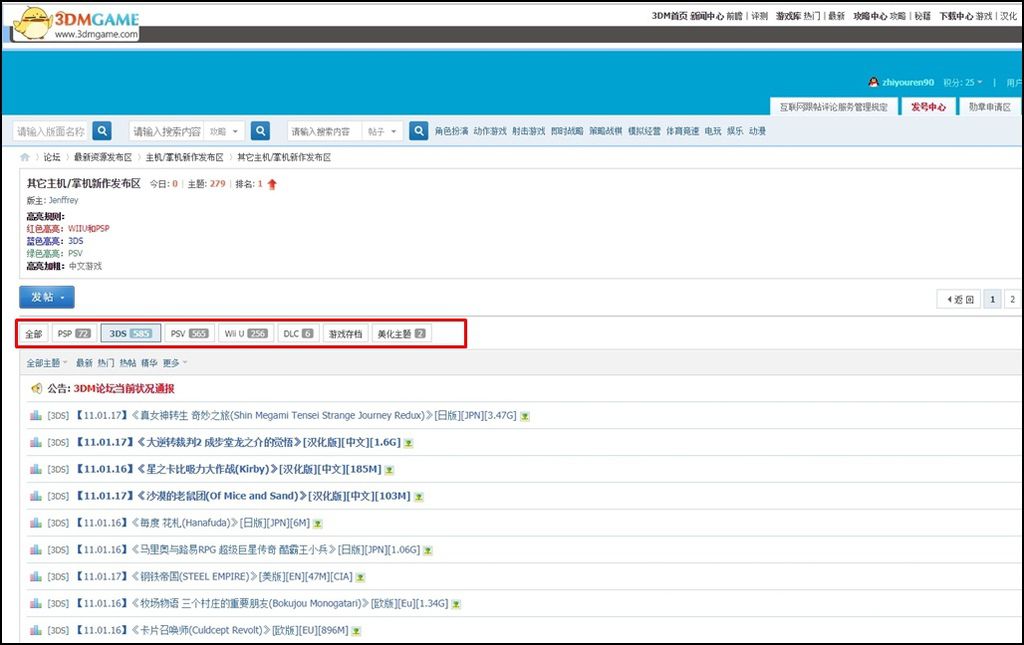Click attachment icon after Shin Megami Tensei title

[x=525, y=416]
